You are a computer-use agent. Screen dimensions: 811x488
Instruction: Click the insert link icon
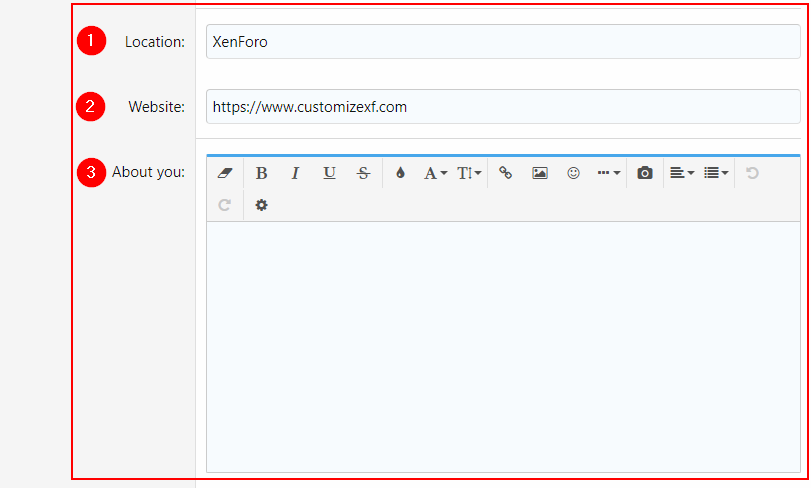click(x=506, y=173)
